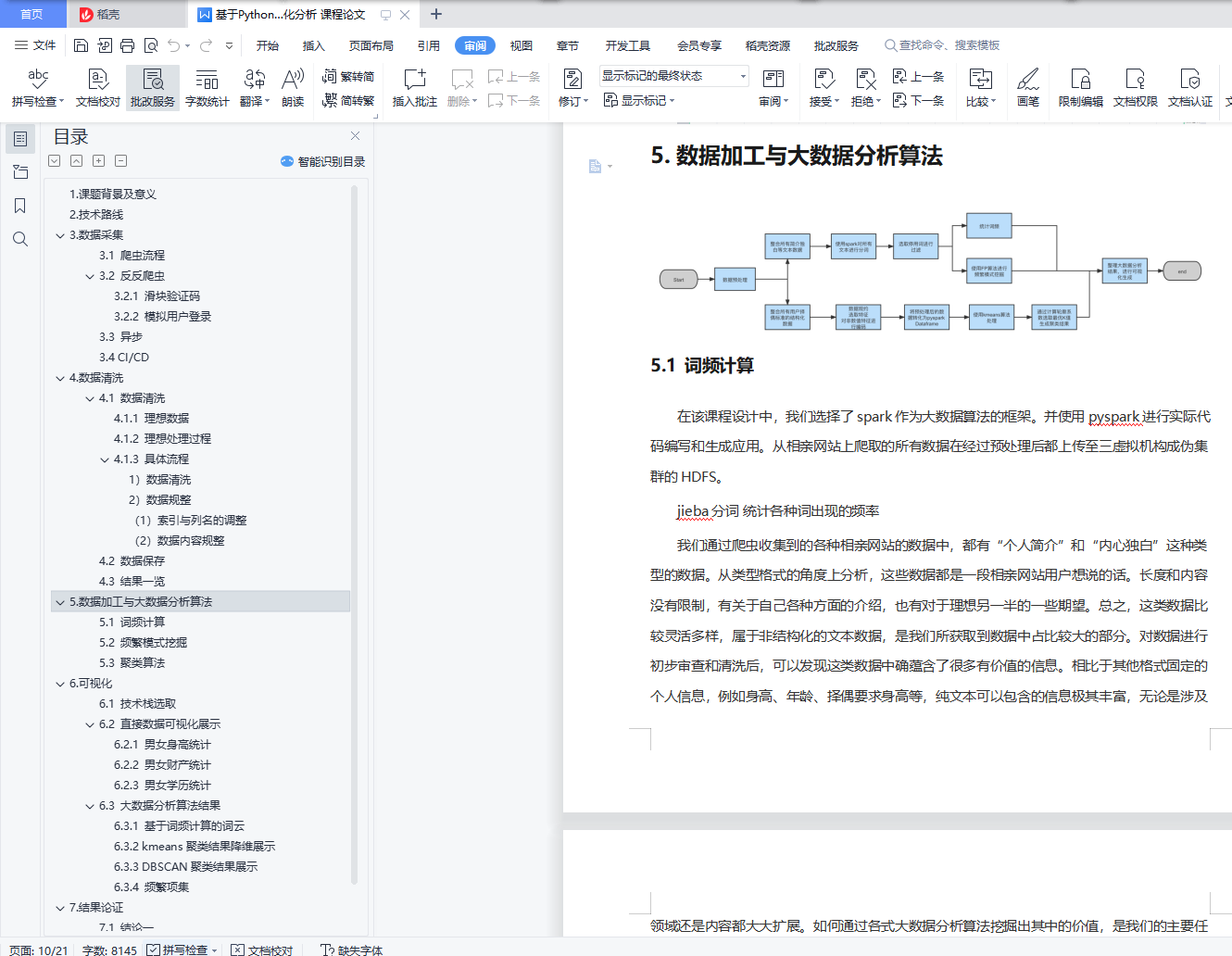Viewport: 1232px width, 956px height.
Task: Open 缺失字体 missing fonts in status bar
Action: point(351,950)
